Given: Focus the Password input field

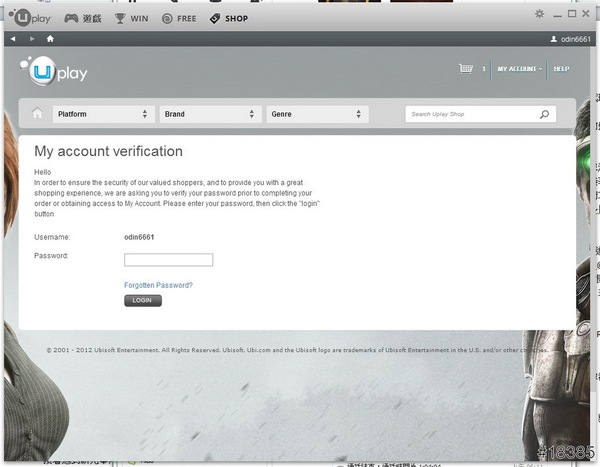Looking at the screenshot, I should point(168,260).
